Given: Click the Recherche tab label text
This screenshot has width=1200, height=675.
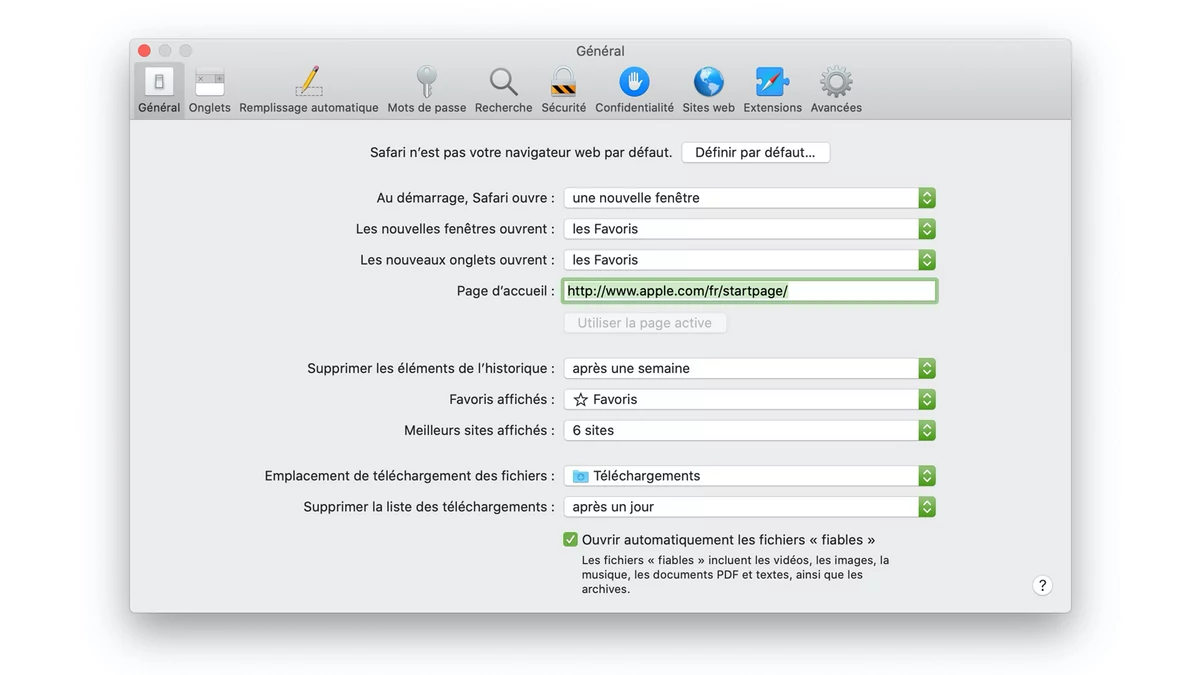Looking at the screenshot, I should click(x=503, y=108).
